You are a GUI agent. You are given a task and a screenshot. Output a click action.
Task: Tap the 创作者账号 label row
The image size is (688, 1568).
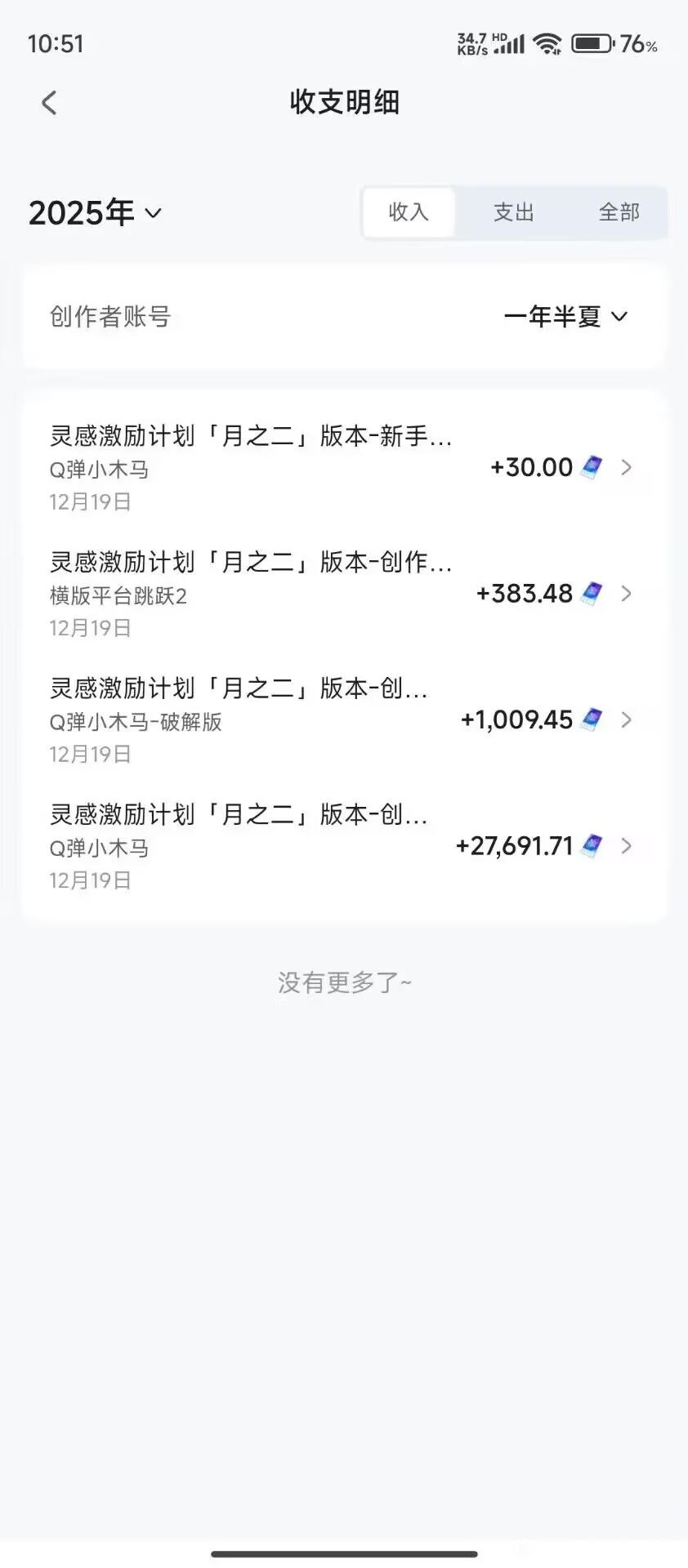point(110,316)
